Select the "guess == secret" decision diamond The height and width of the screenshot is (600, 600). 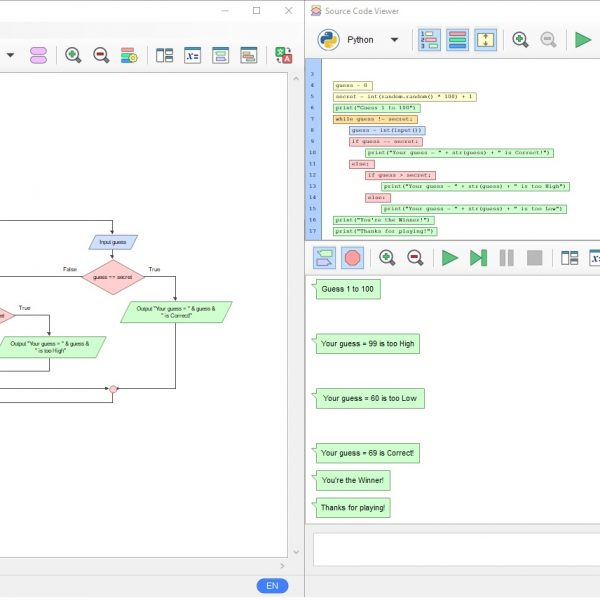coord(112,277)
